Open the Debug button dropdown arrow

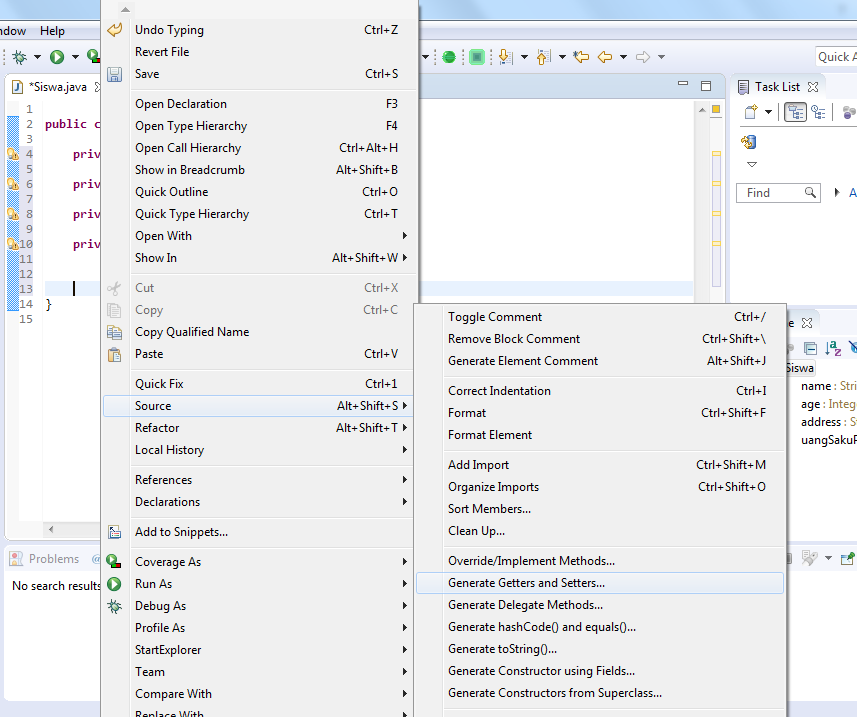pos(37,57)
